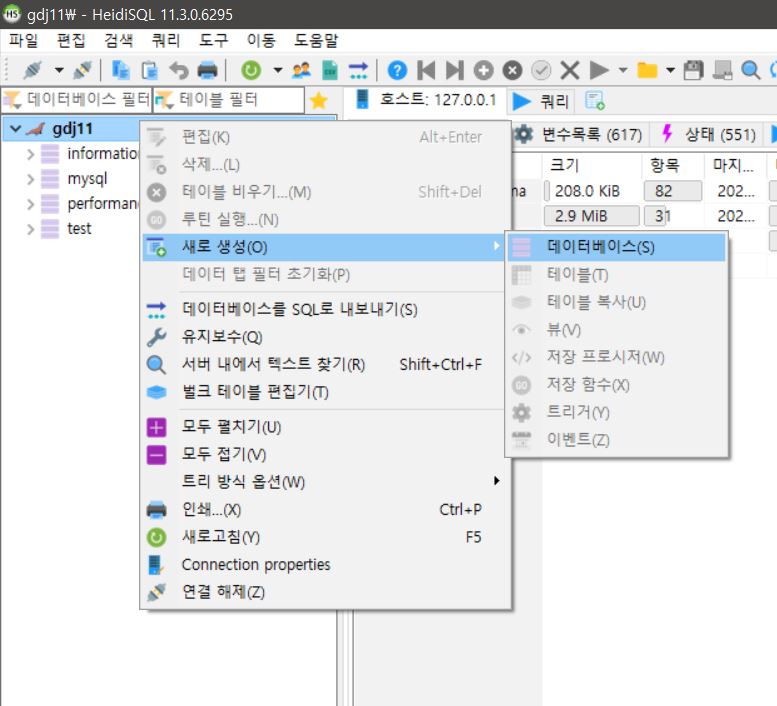Open the 상태 (551) tab
777x706 pixels.
[x=708, y=134]
